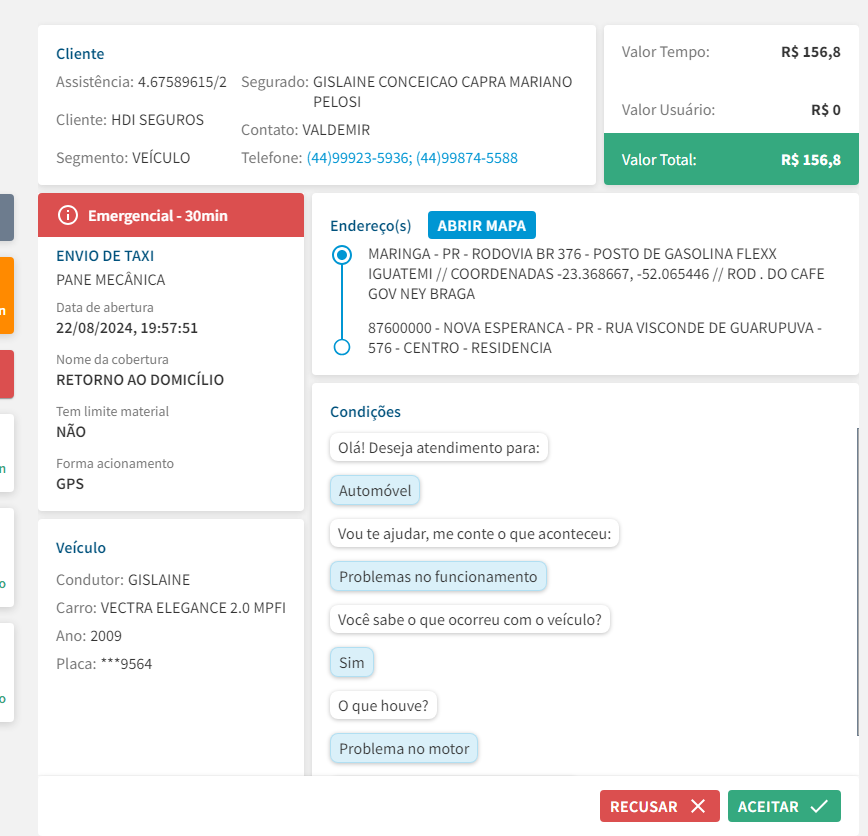Viewport: 868px width, 836px height.
Task: Click the Problema no motor answer chip
Action: pos(404,748)
